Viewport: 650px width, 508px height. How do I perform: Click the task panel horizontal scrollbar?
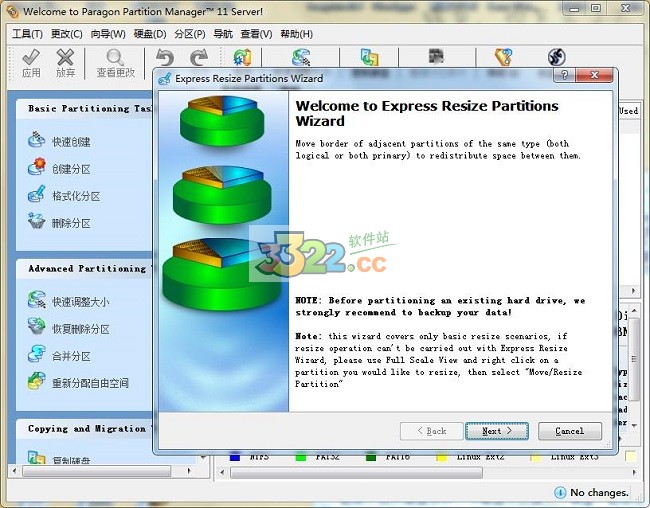pos(96,471)
